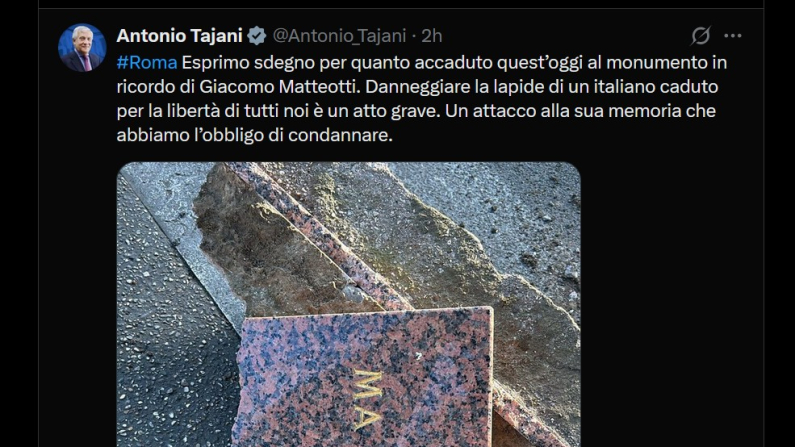This screenshot has width=795, height=447.
Task: Click the tweet's first line mentioning monumento
Action: 422,63
